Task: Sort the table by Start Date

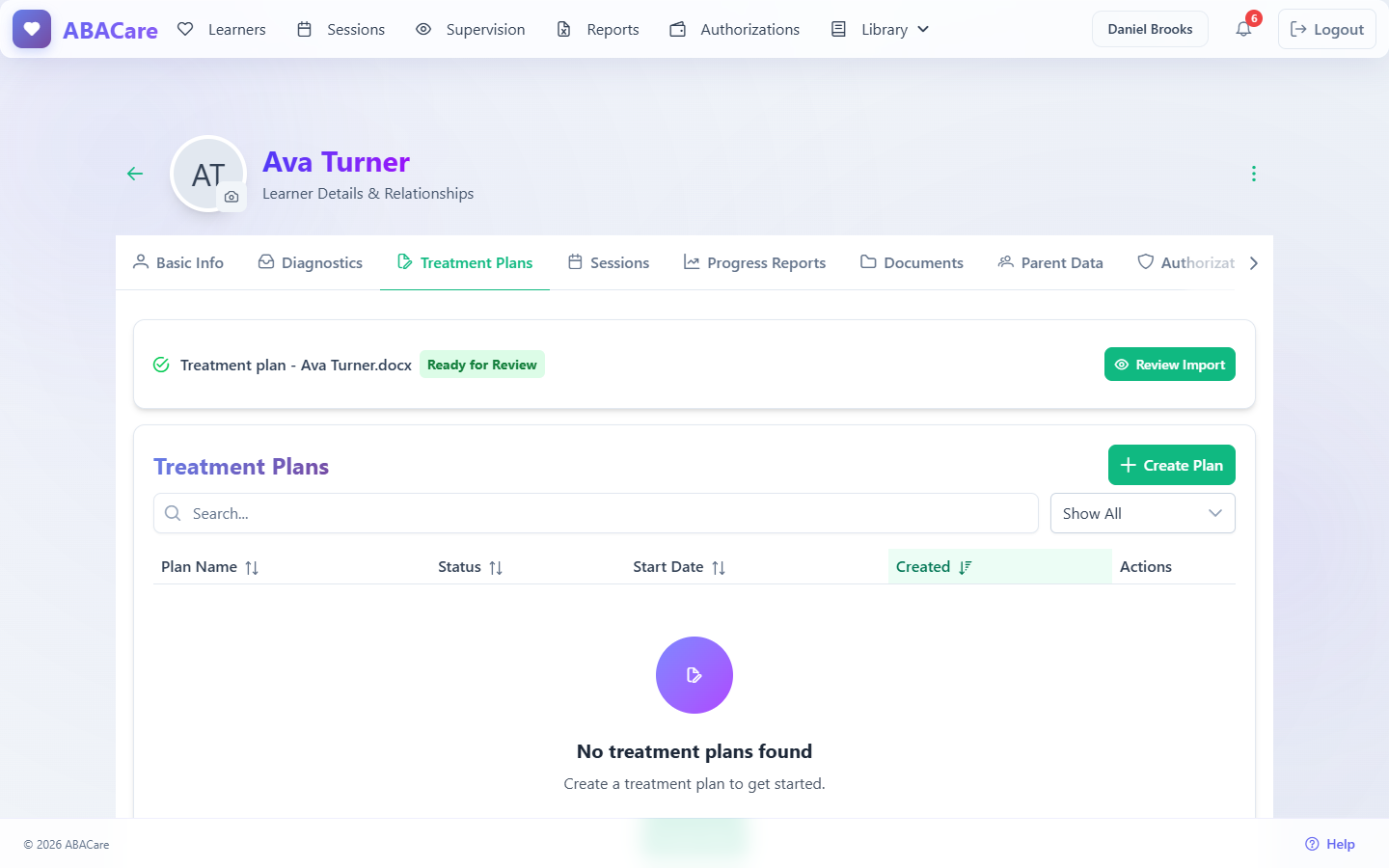Action: [x=679, y=567]
